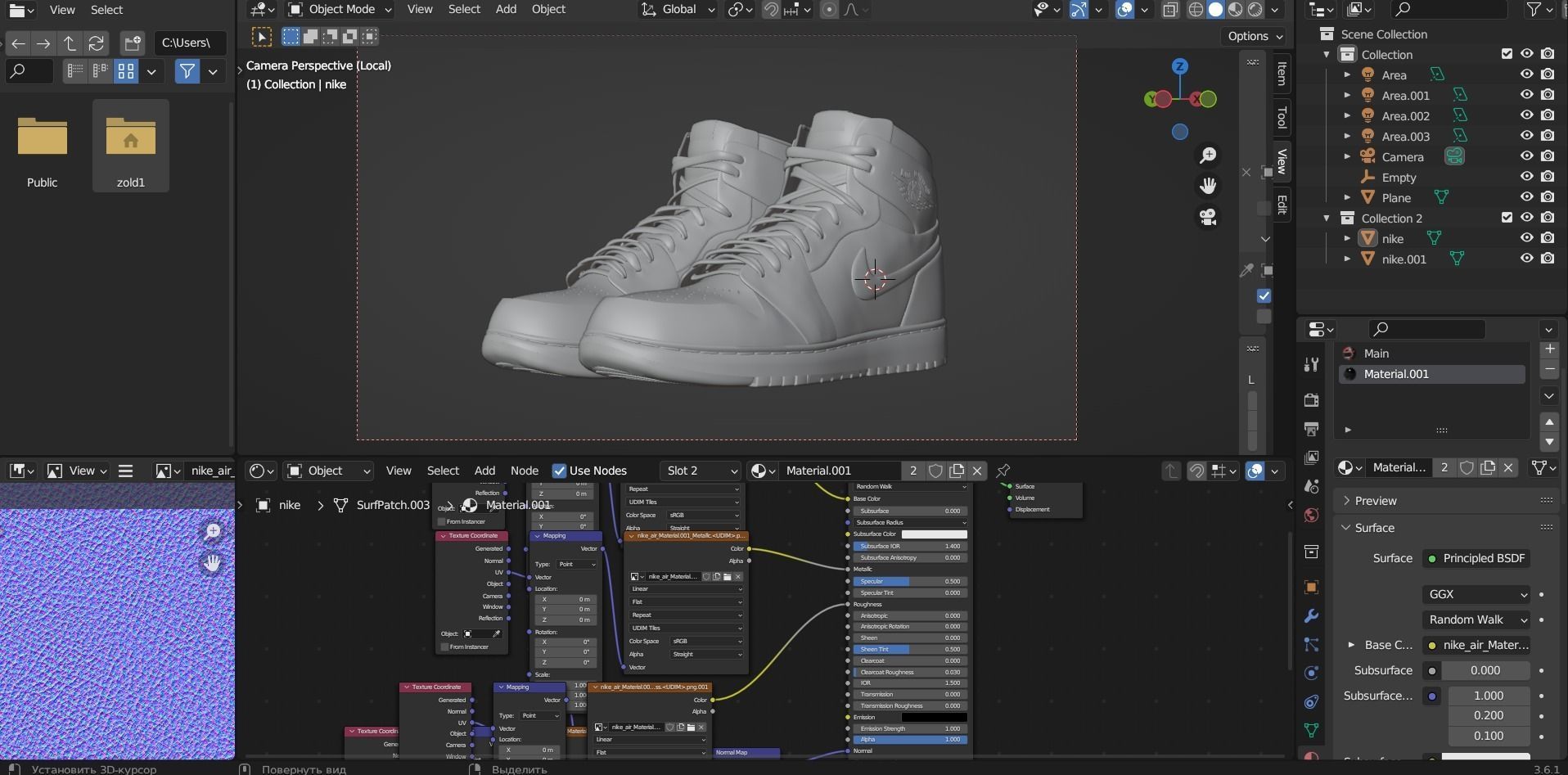Hide the Camera object eye icon

click(1526, 155)
